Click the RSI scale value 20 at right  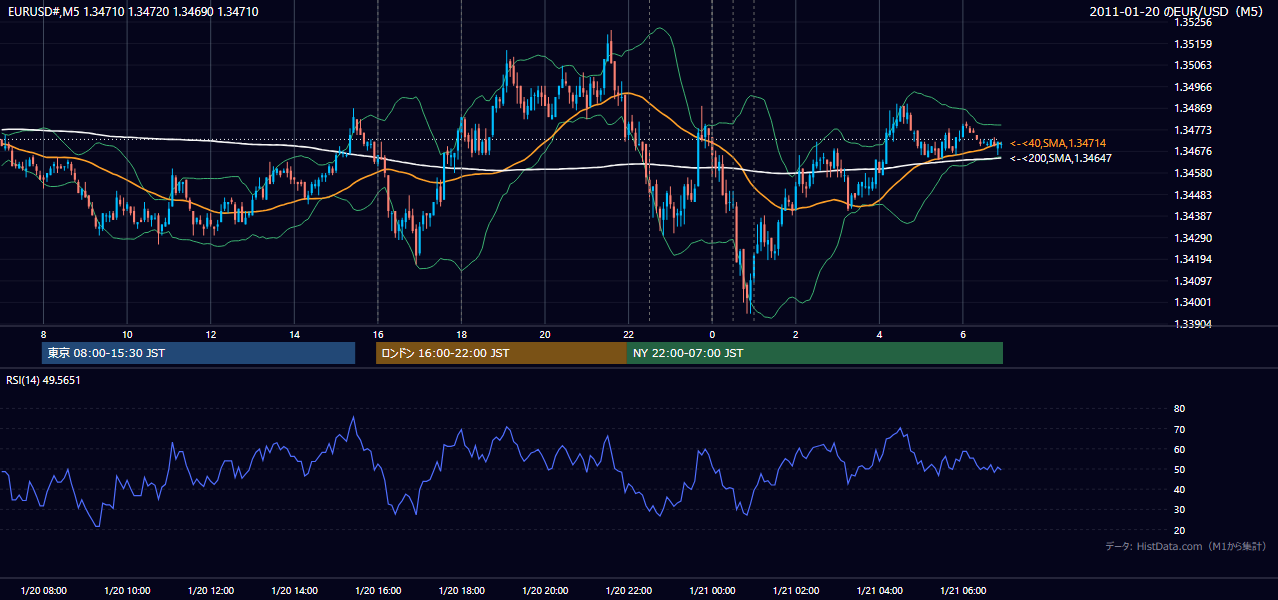click(1179, 530)
